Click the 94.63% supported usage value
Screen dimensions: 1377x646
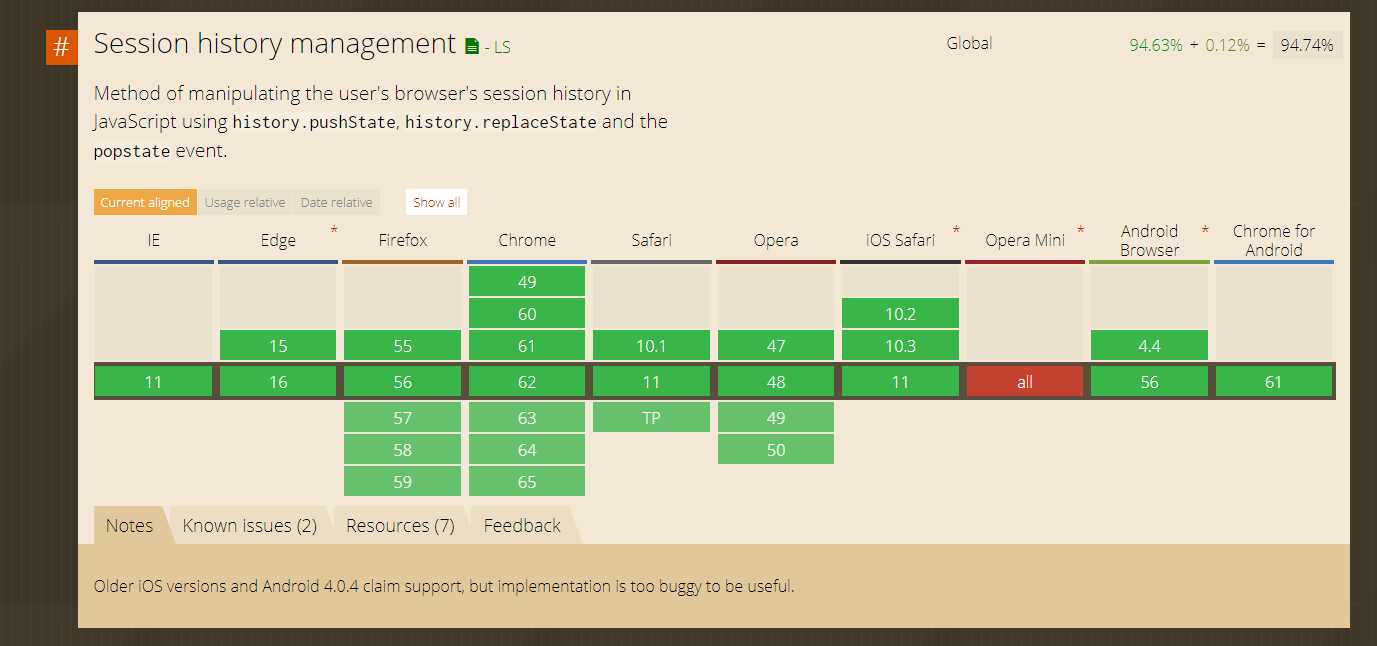tap(1156, 45)
